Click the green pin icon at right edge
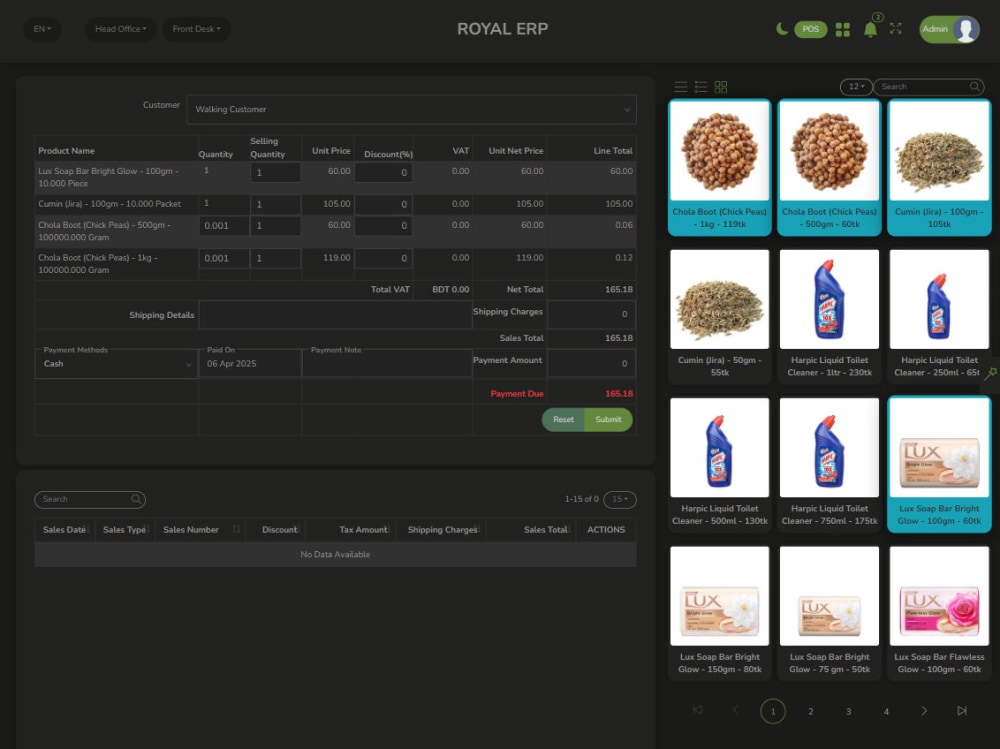The width and height of the screenshot is (1000, 749). [990, 373]
